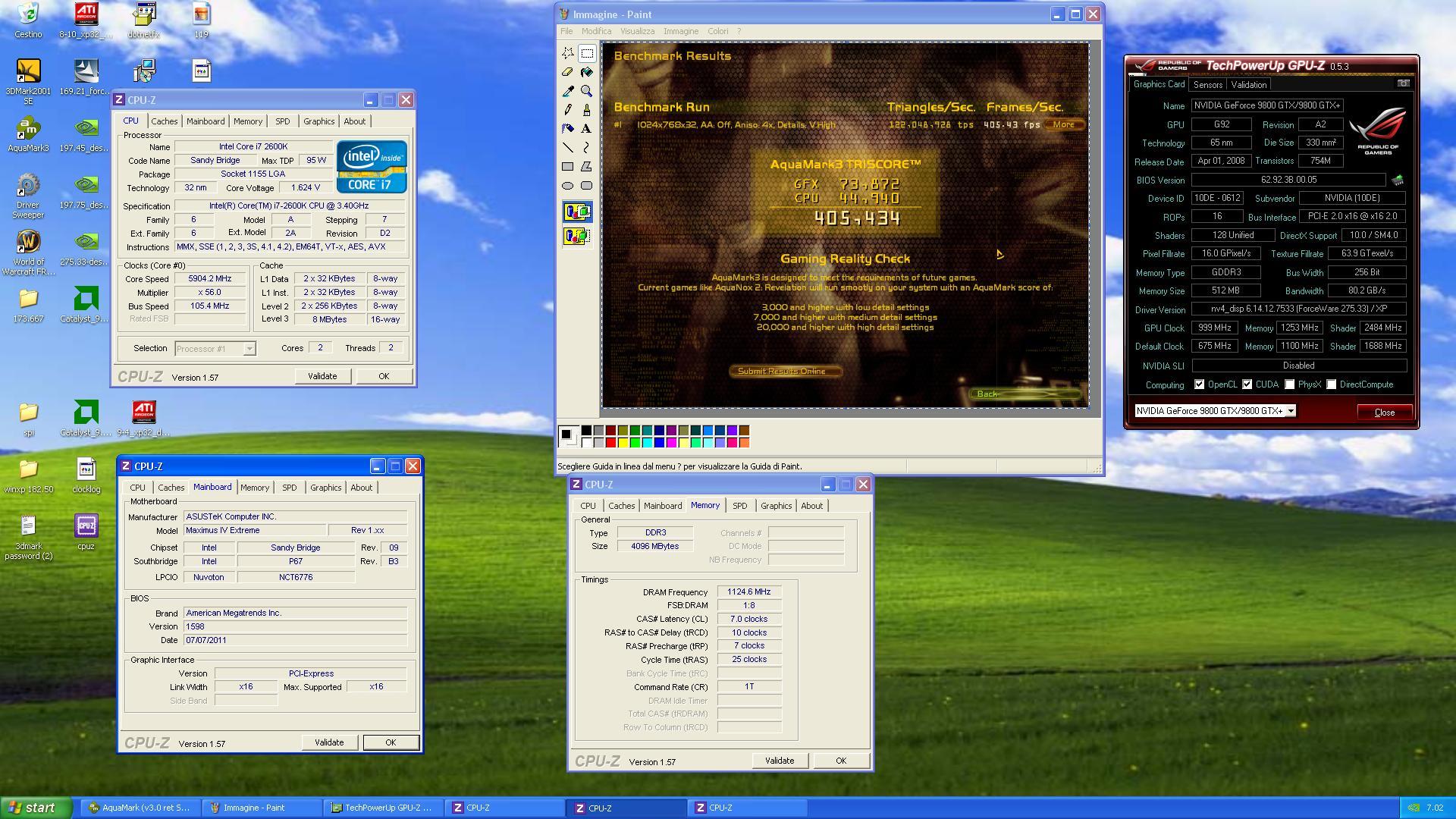Activate the Magnifier tool in Paint
This screenshot has height=819, width=1456.
[x=587, y=91]
